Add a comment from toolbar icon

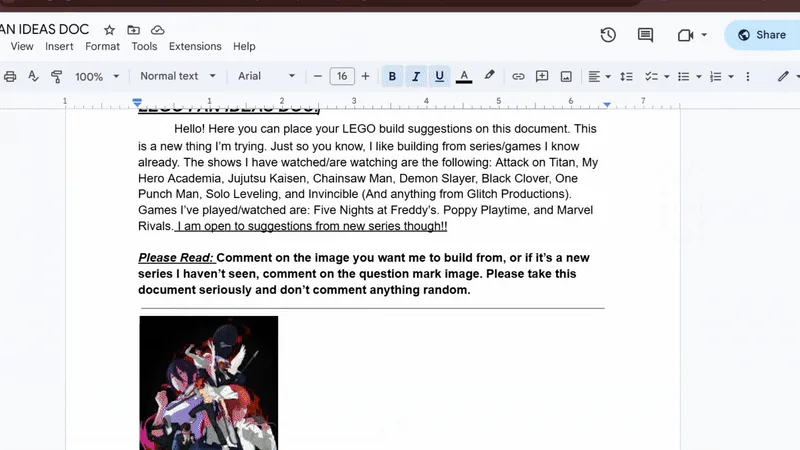pos(542,77)
